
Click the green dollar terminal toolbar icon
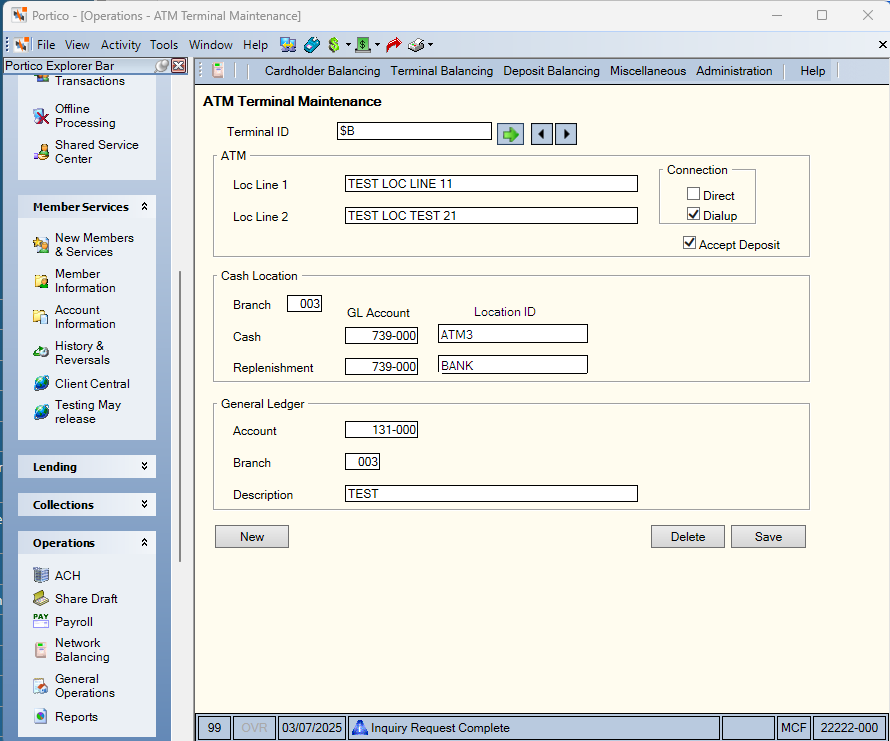point(363,44)
